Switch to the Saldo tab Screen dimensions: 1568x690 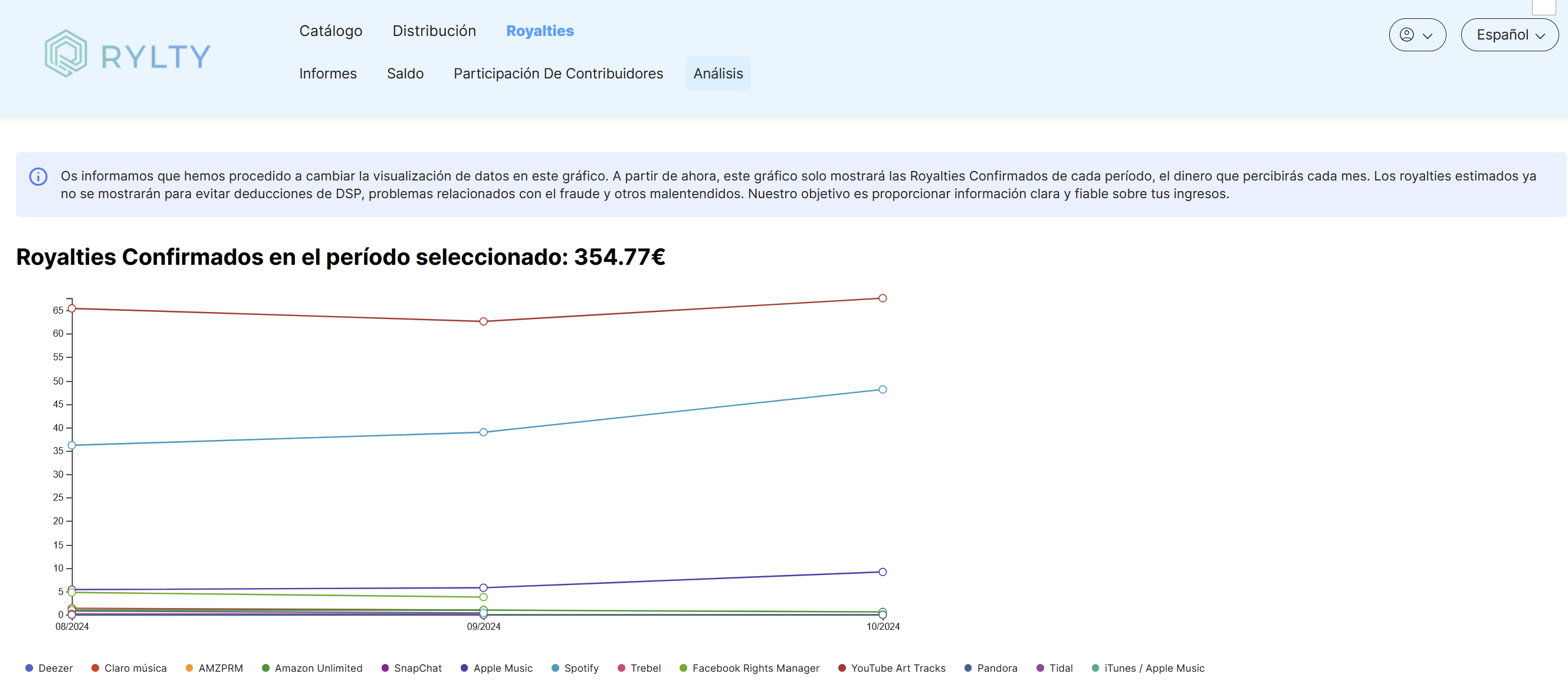coord(405,74)
